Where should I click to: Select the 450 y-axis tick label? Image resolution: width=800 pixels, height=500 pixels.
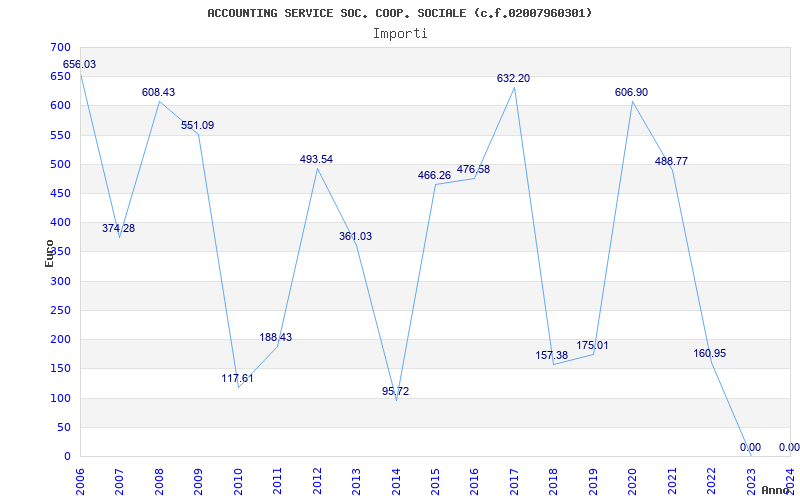(60, 193)
